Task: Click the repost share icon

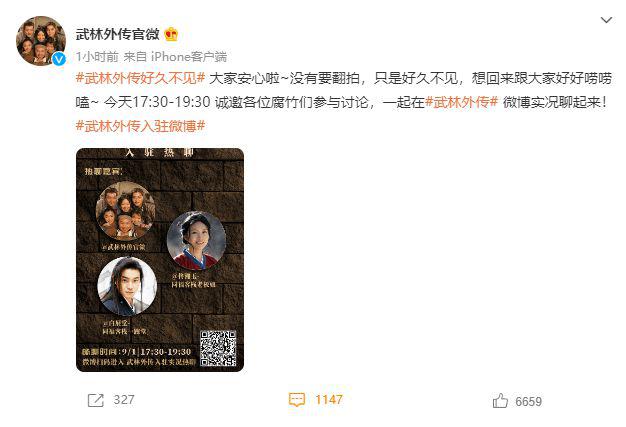Action: click(95, 400)
